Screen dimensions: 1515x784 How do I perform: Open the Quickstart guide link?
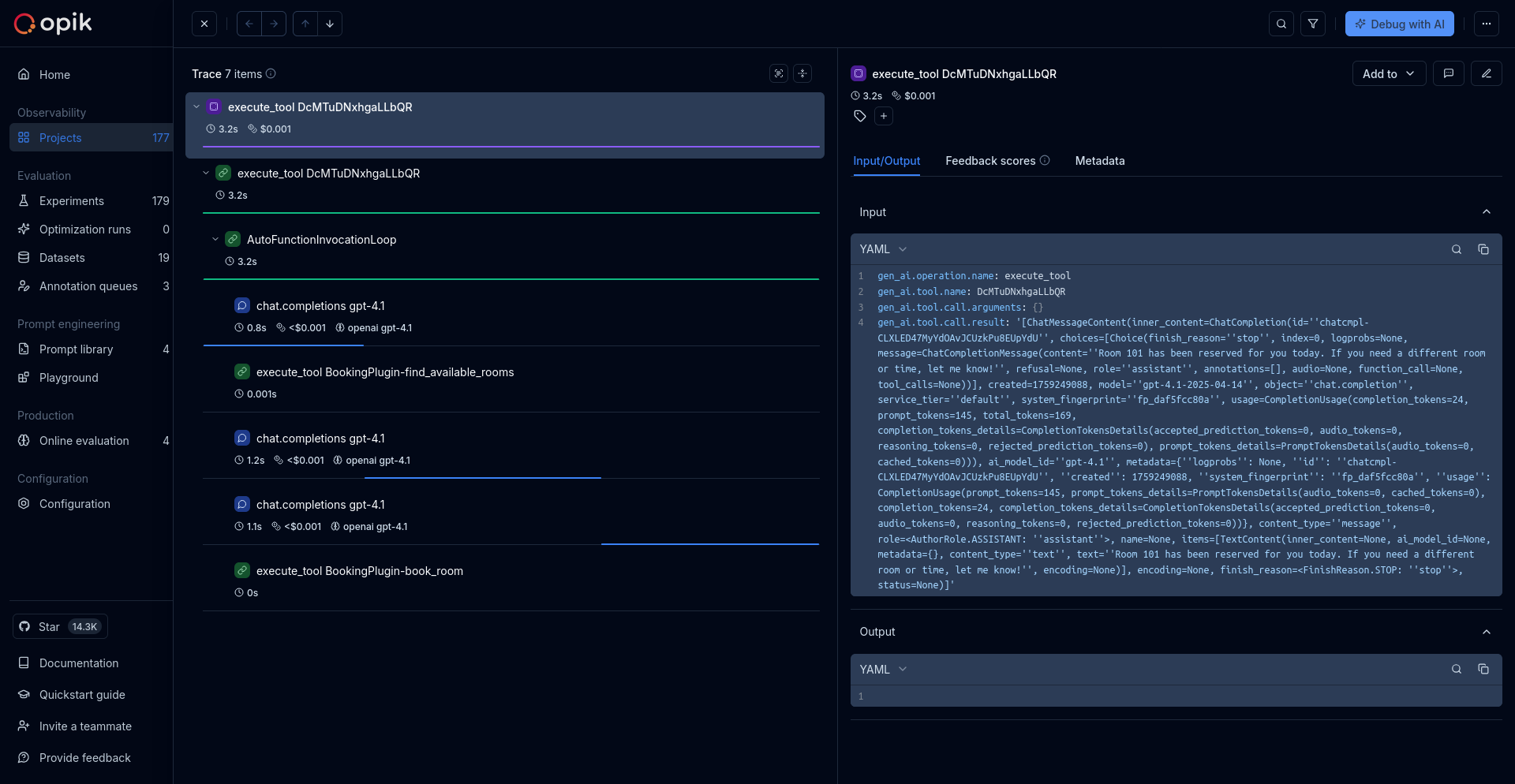82,695
